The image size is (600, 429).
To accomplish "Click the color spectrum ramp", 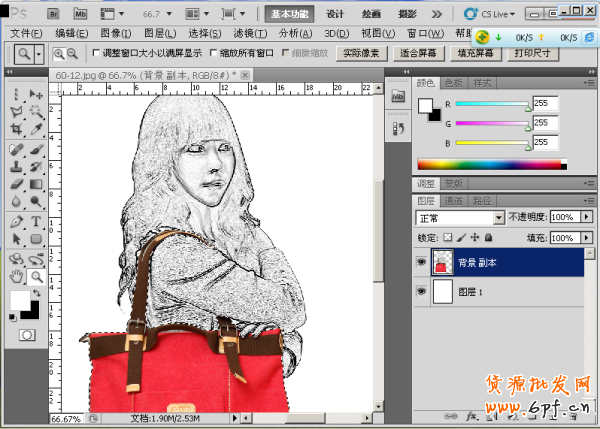I will coord(488,164).
